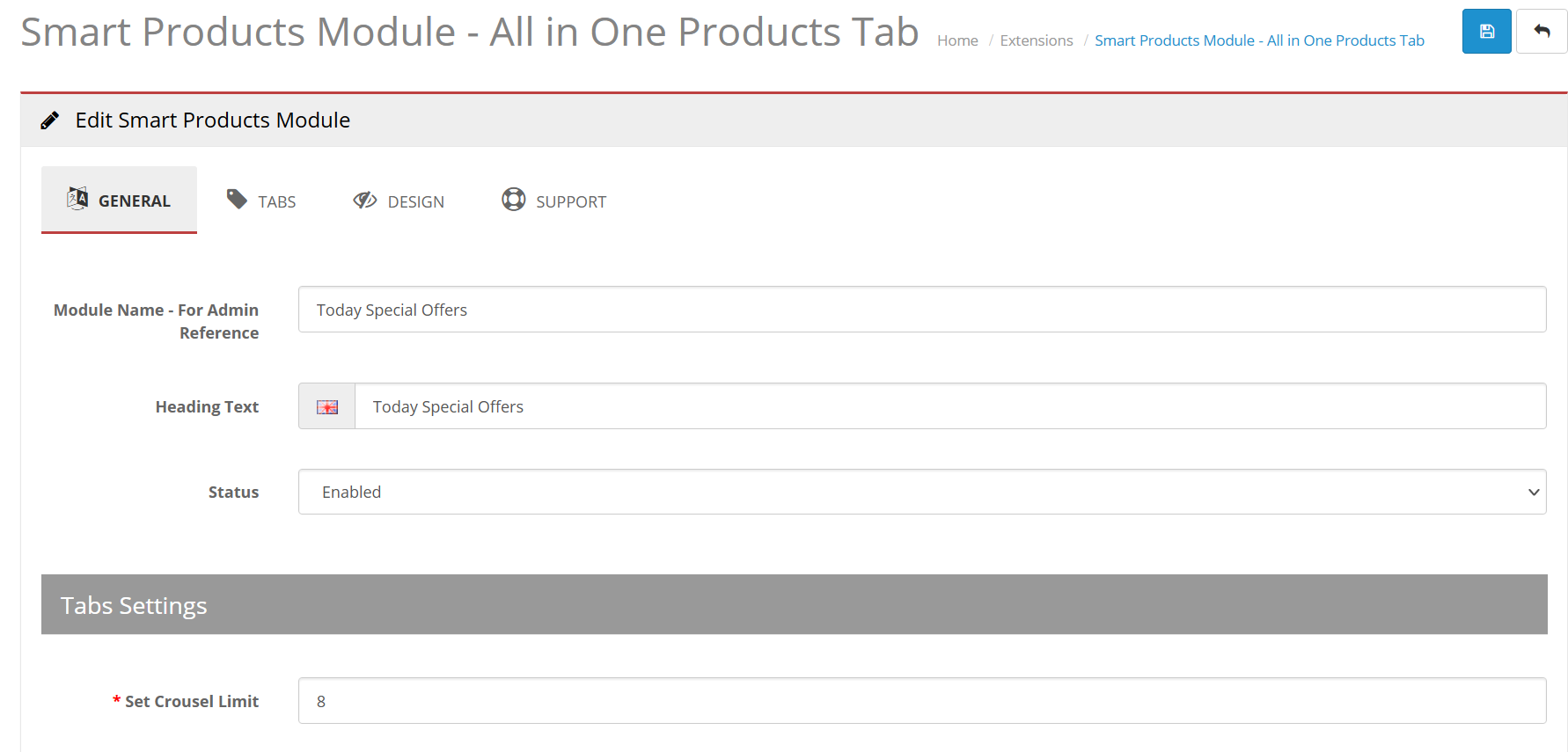
Task: Click the blue save floppy disk icon
Action: (1486, 32)
